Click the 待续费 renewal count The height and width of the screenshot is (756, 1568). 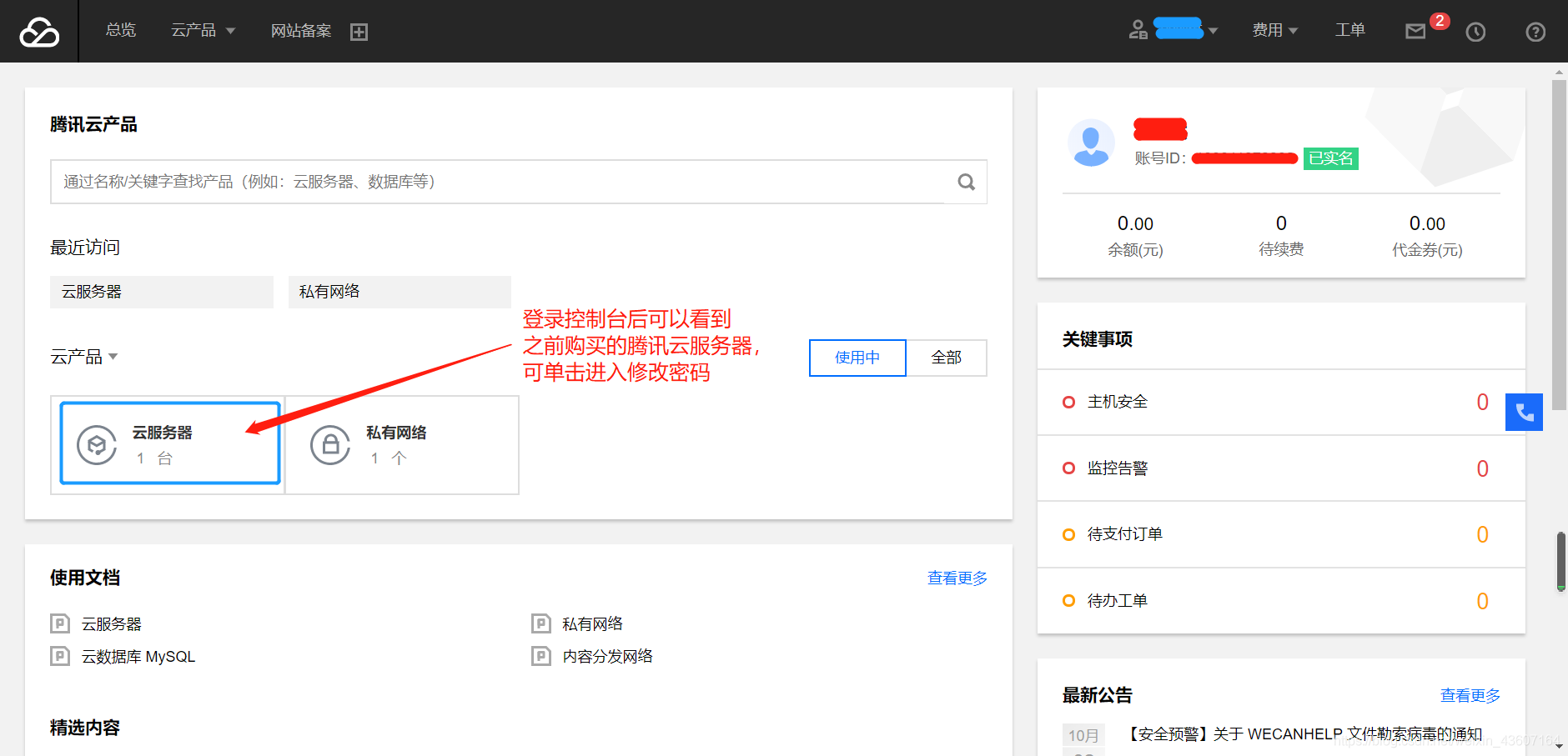[x=1281, y=223]
